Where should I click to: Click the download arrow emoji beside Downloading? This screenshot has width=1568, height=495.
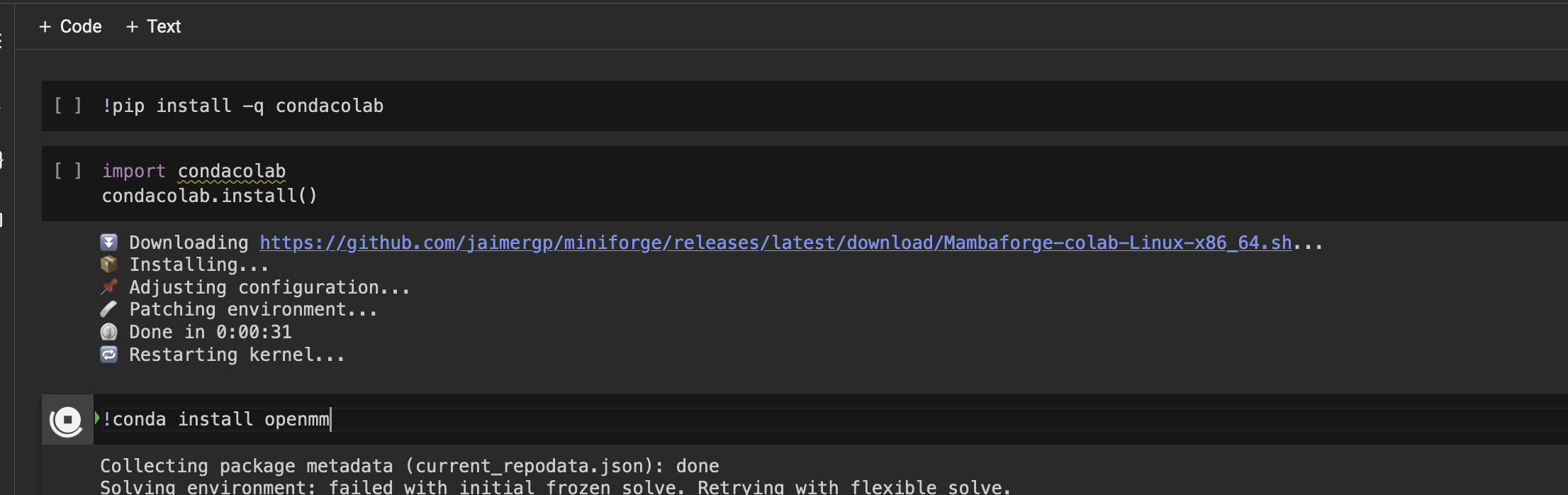108,243
